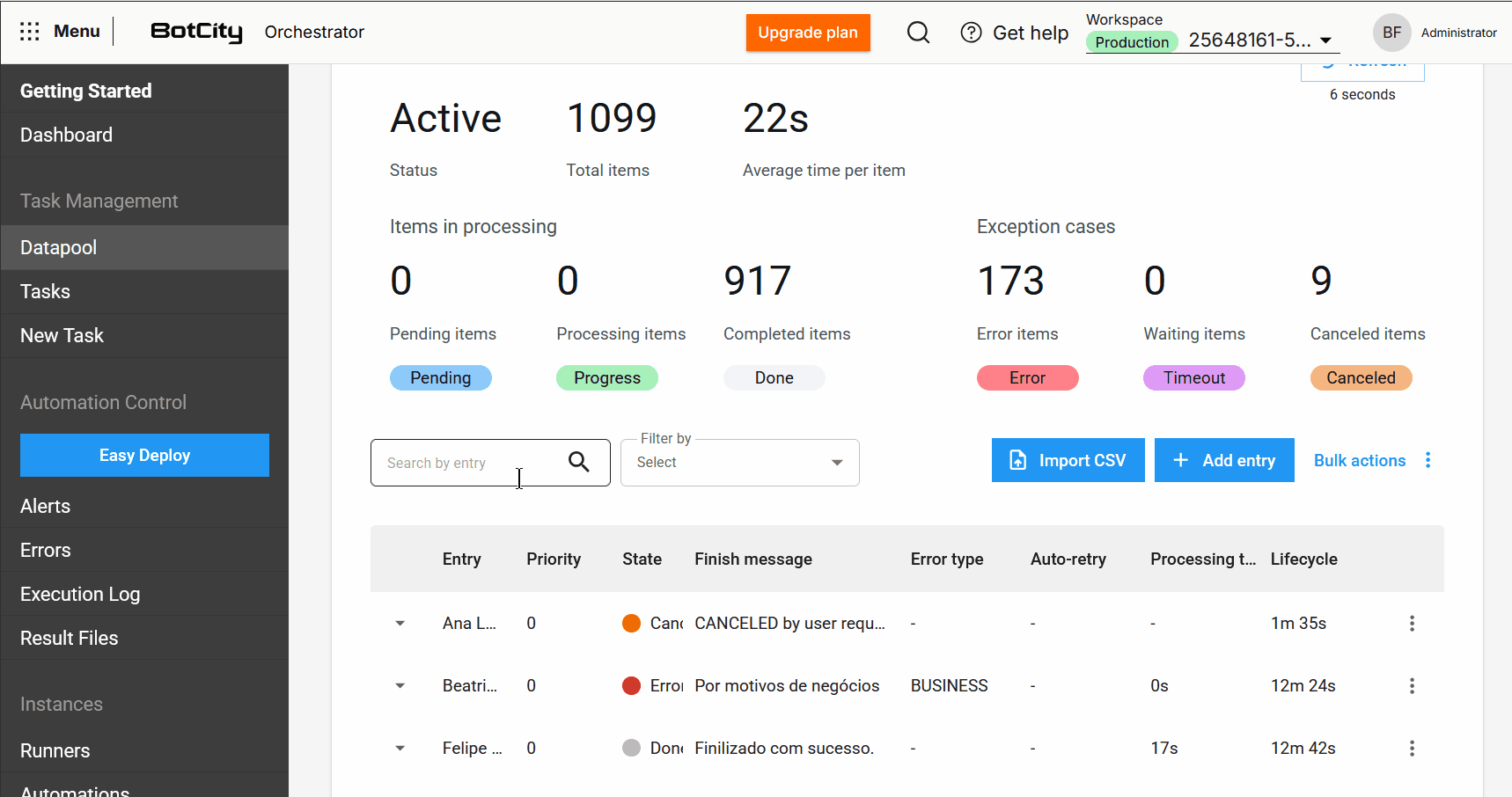Screen dimensions: 1512x797
Task: Toggle the Pending status filter chip
Action: click(x=440, y=378)
